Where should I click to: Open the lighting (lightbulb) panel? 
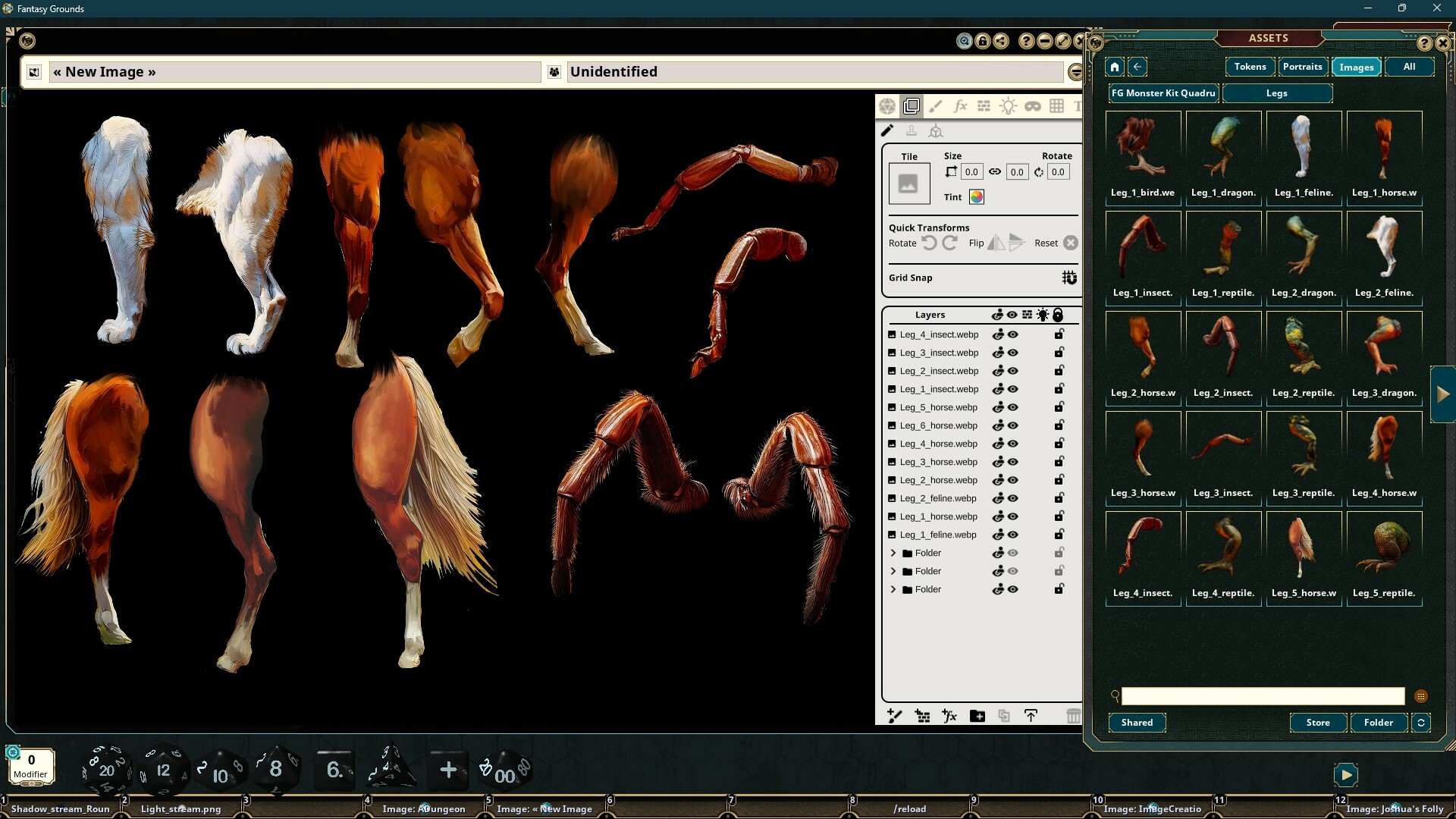[x=1009, y=106]
